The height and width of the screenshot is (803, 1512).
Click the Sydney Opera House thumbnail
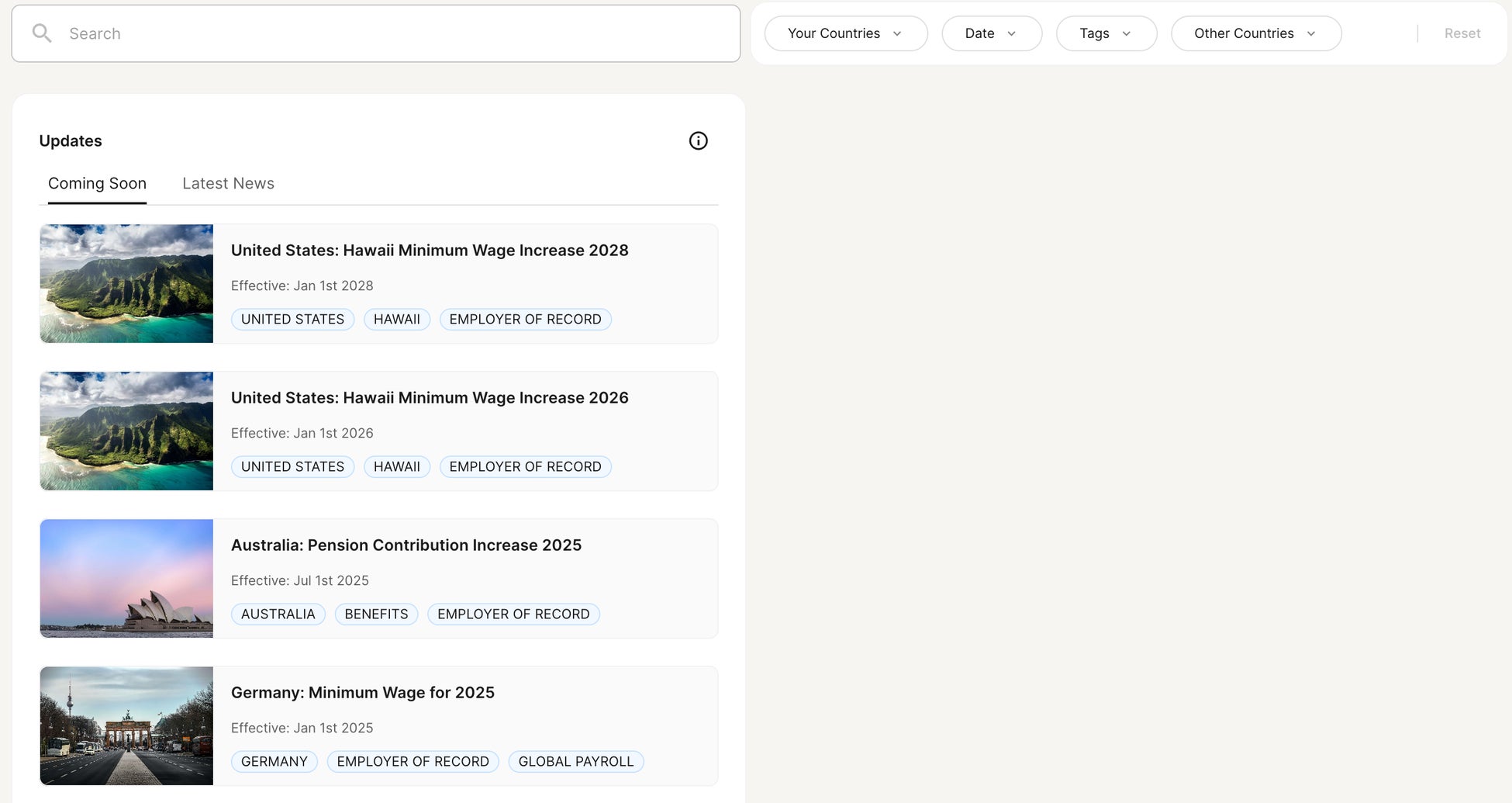tap(126, 579)
